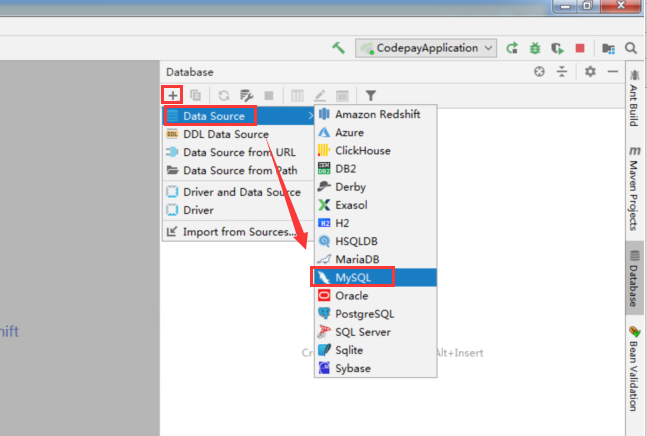Select HSQLDB from the database list

[x=375, y=241]
